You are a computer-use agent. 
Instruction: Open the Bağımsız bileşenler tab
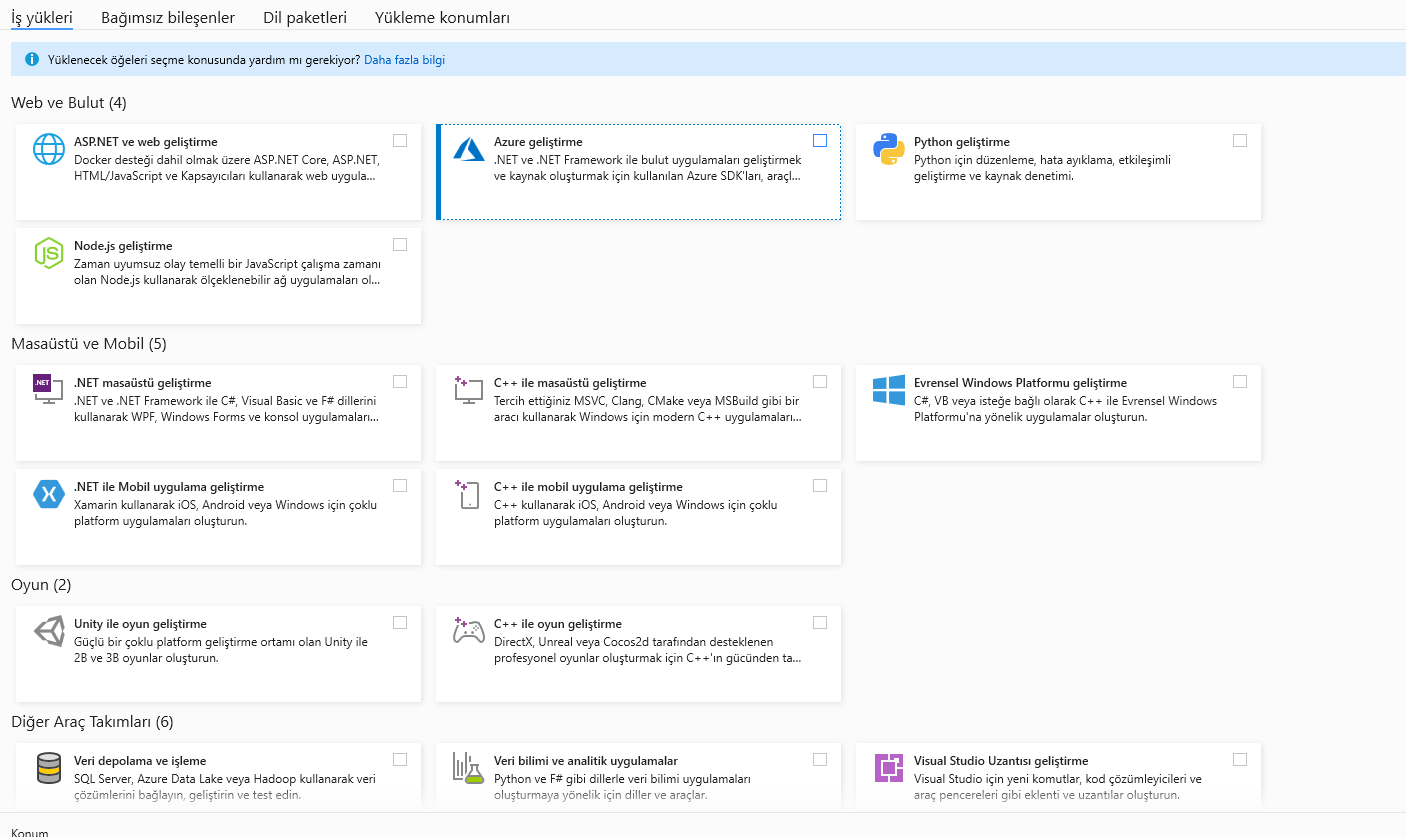click(x=168, y=18)
